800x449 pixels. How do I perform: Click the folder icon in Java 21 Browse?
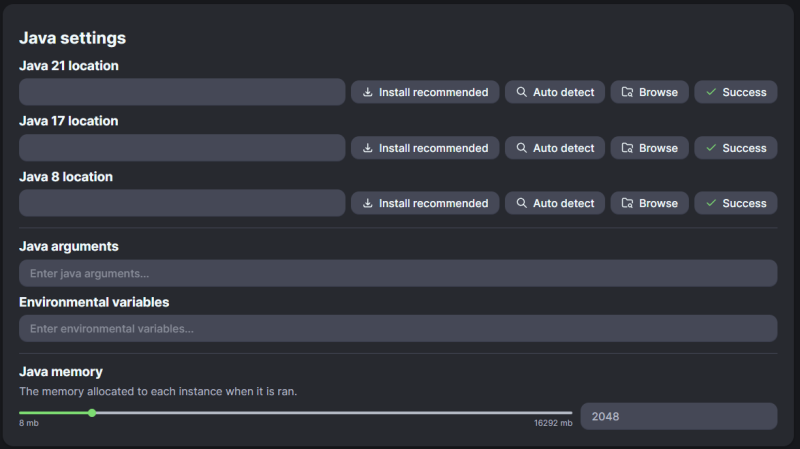[627, 92]
